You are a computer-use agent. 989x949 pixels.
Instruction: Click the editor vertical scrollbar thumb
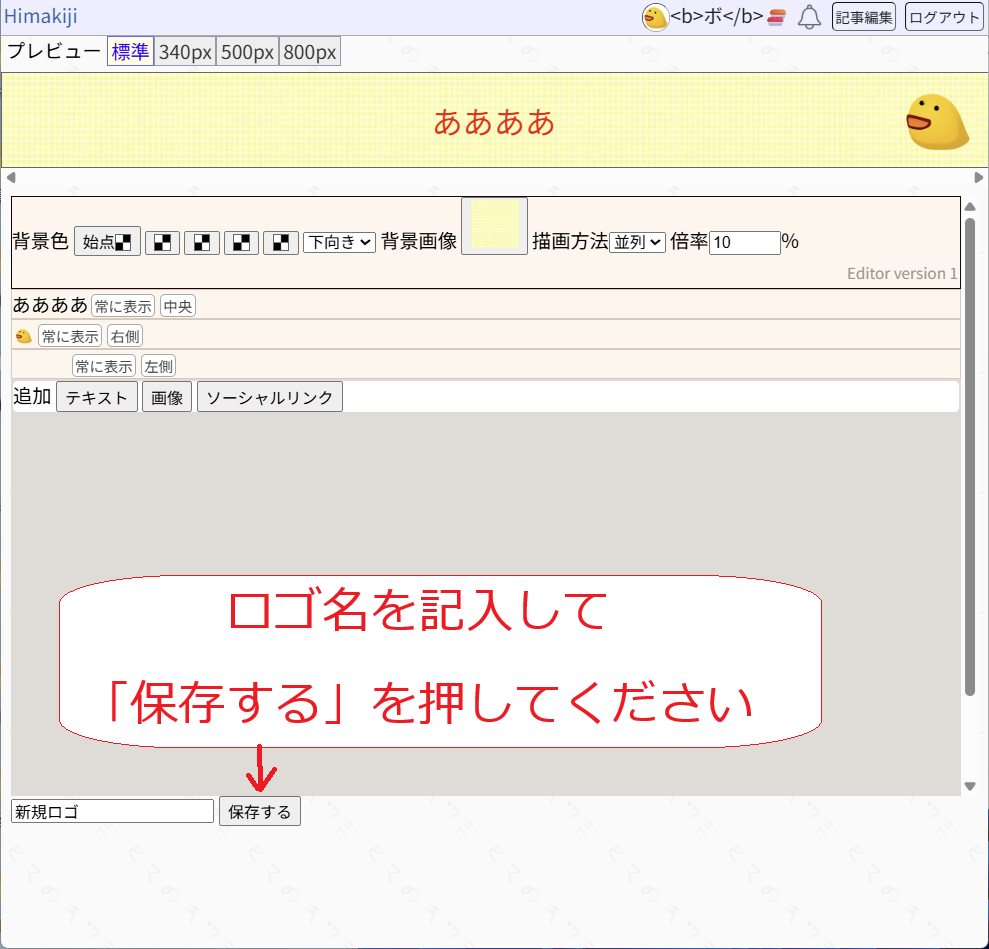click(970, 457)
